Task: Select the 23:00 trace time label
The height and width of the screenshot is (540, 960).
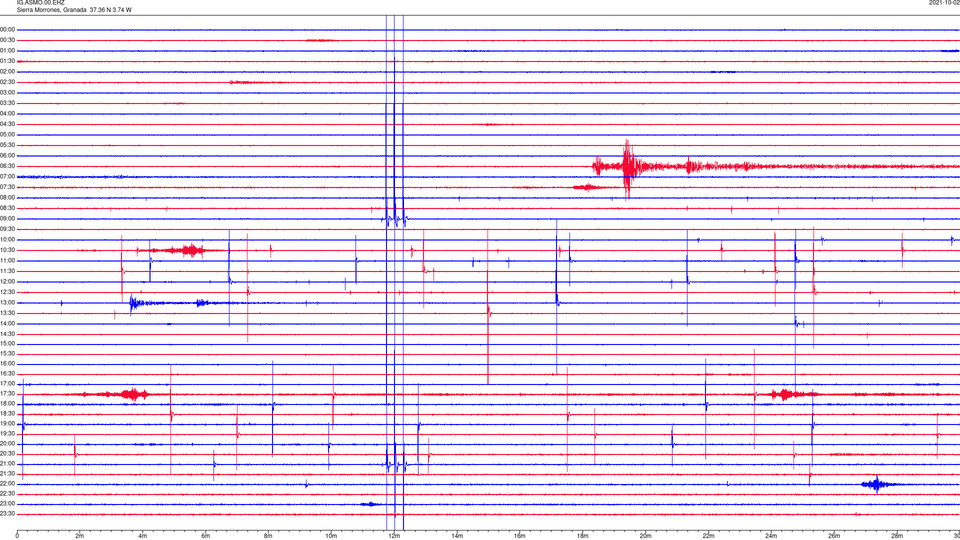Action: [8, 504]
